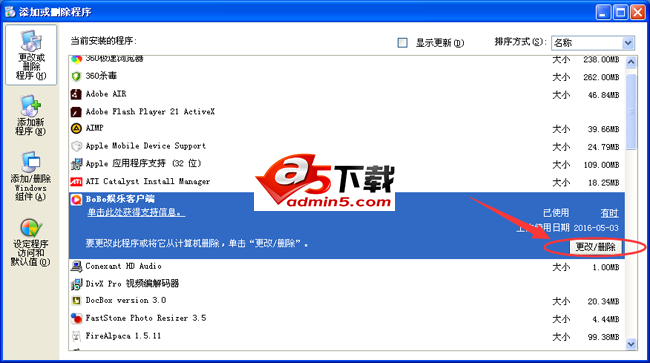The width and height of the screenshot is (650, 363).
Task: Click the Apple Mobile Device Support icon
Action: pos(76,146)
